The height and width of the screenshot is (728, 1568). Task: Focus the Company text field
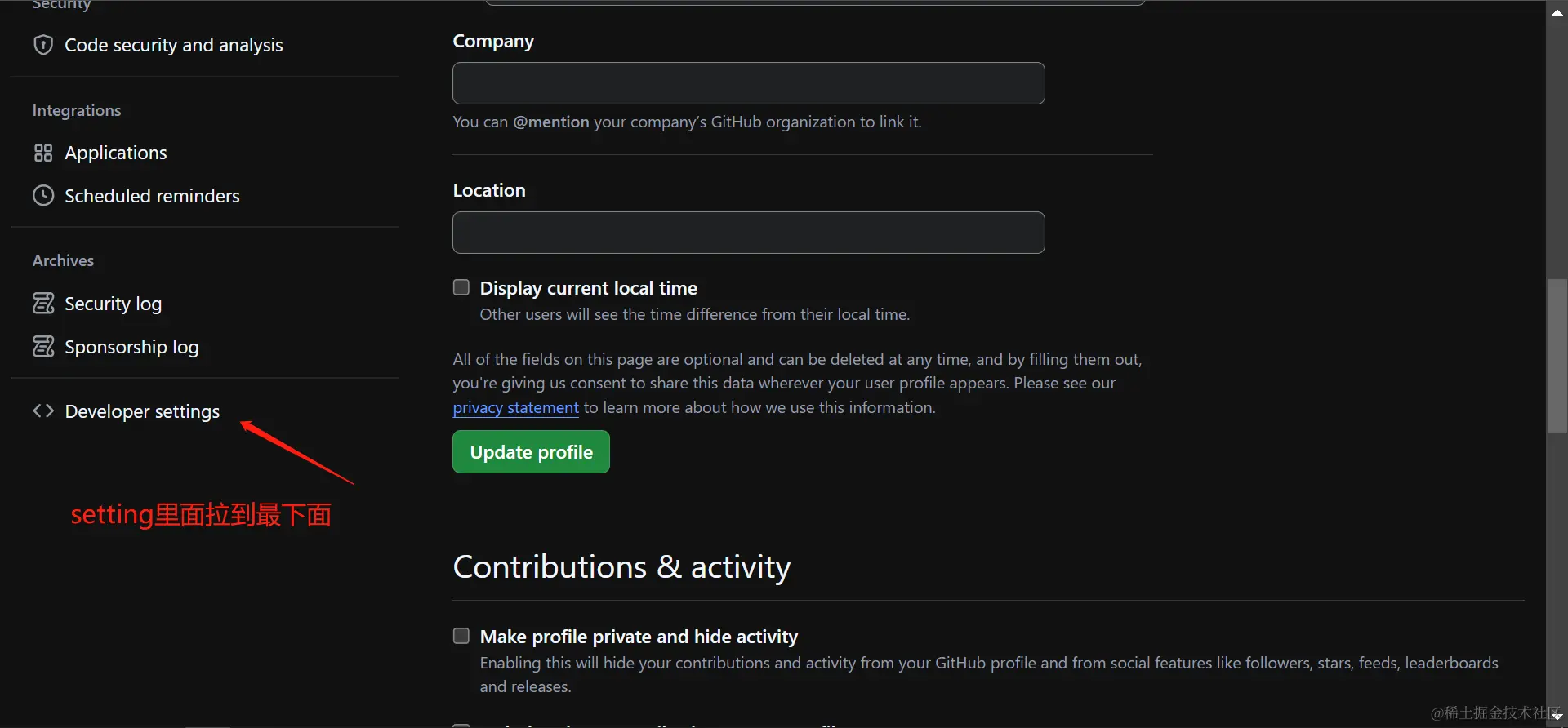[x=748, y=83]
